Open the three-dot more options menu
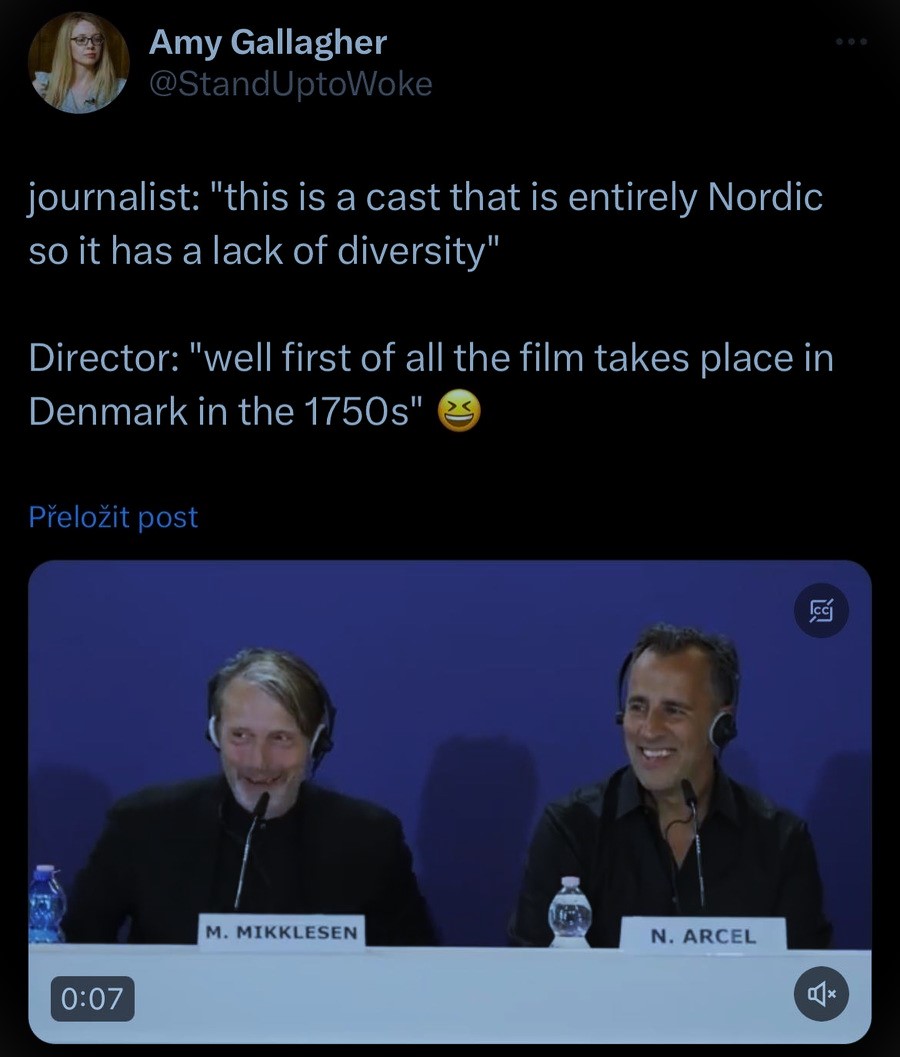 click(851, 43)
